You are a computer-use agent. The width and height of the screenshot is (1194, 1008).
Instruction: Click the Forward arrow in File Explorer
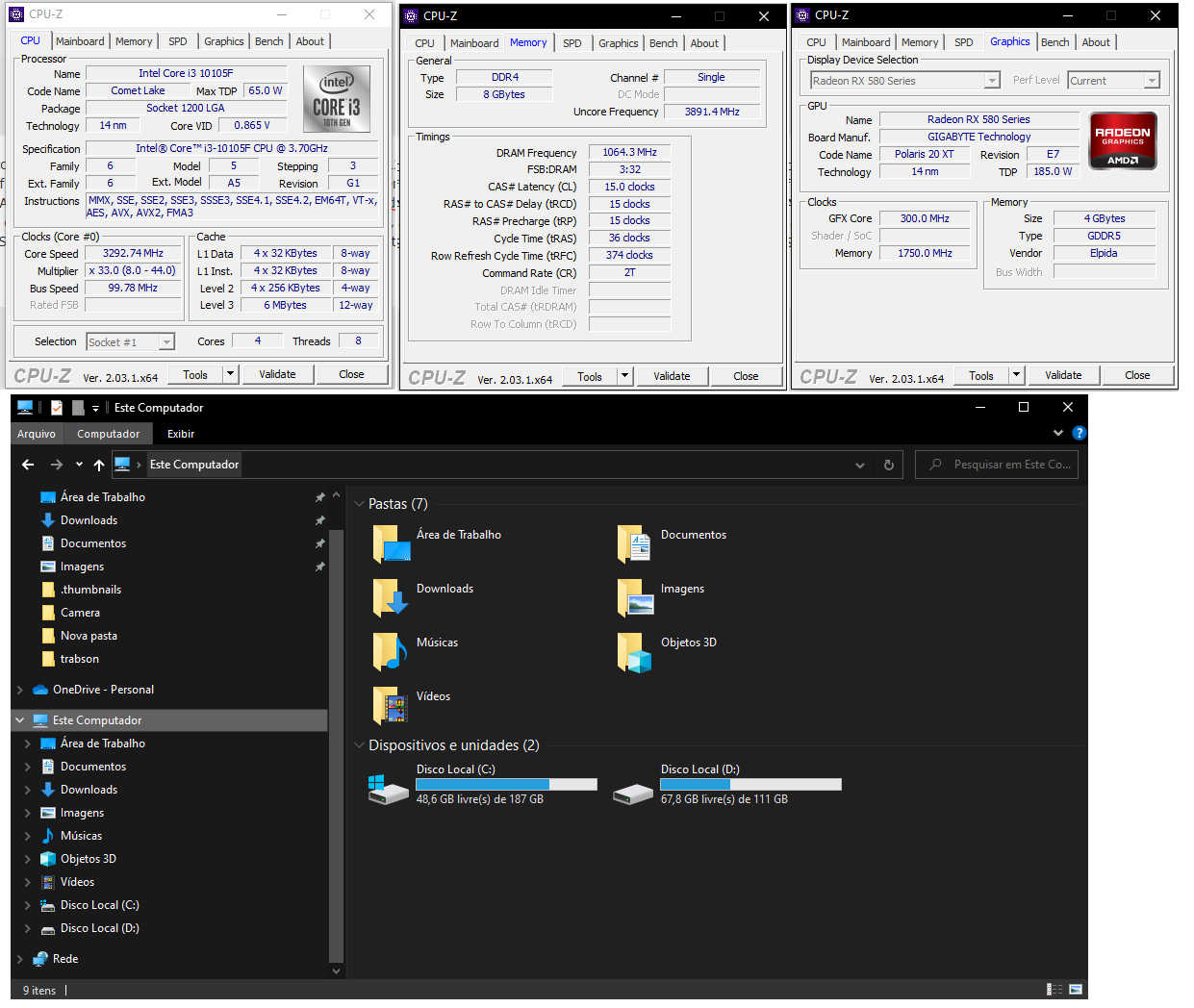point(57,465)
